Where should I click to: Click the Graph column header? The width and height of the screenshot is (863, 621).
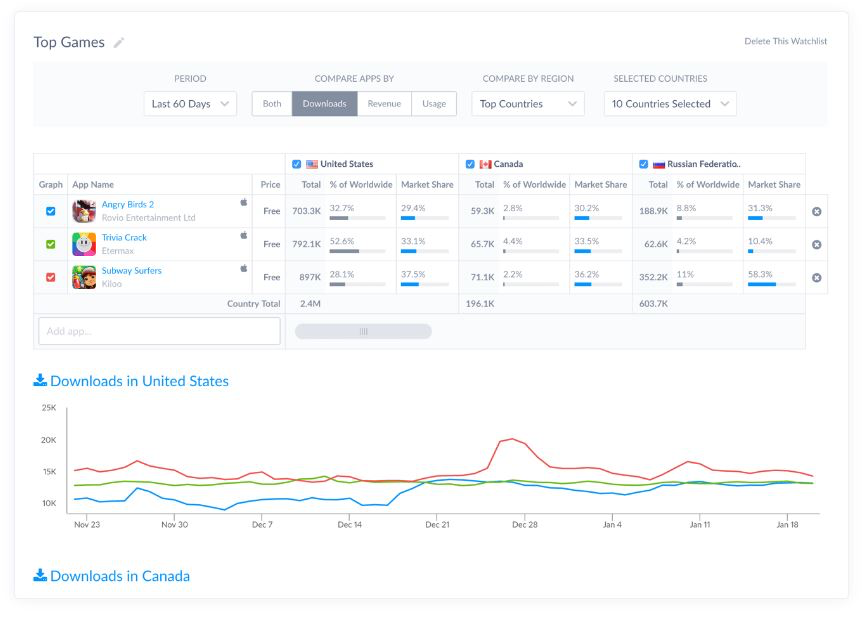[x=51, y=184]
